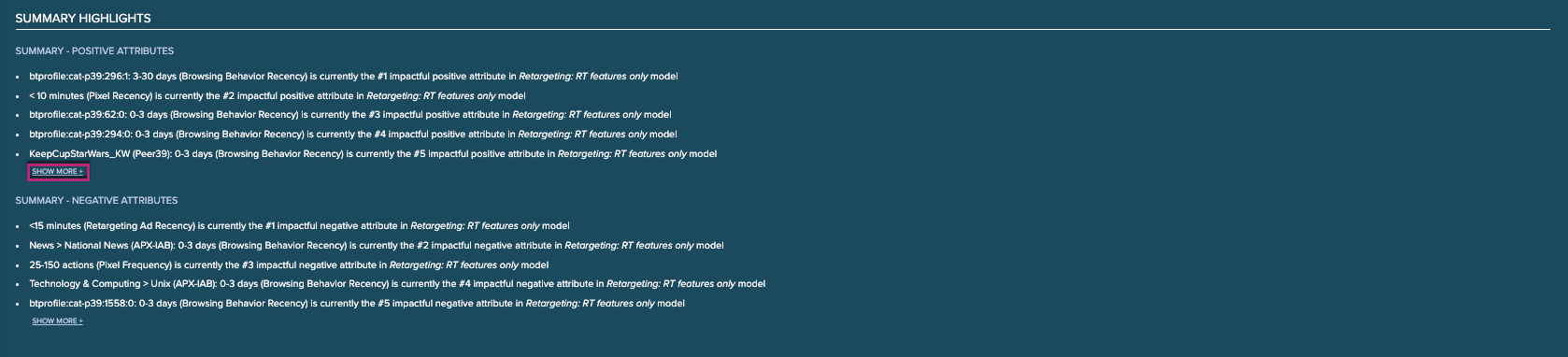Click the <15 minutes Retargeting Ad Recency item
This screenshot has width=1568, height=357.
pyautogui.click(x=299, y=226)
